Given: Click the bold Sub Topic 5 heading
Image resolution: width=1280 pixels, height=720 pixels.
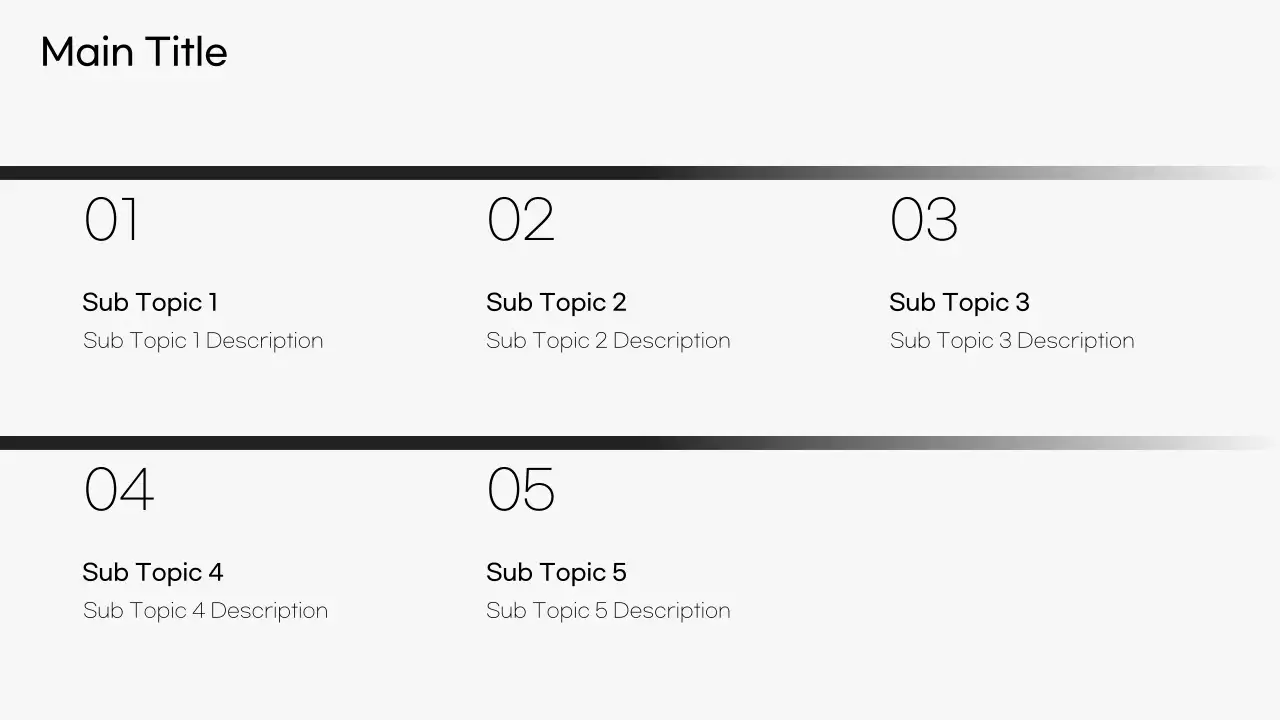Looking at the screenshot, I should pyautogui.click(x=556, y=572).
